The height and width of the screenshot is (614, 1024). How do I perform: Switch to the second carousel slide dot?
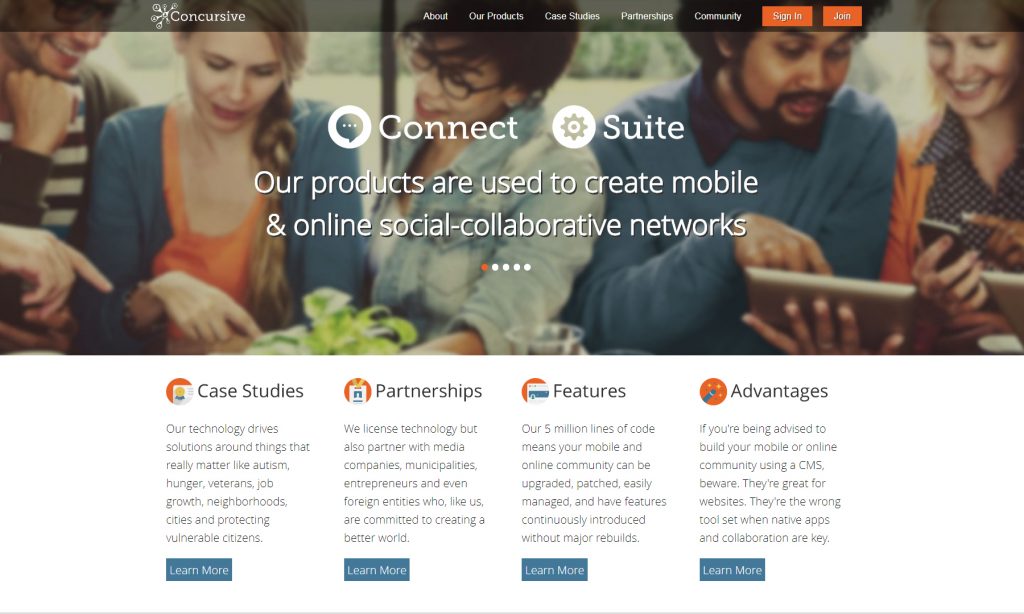pos(495,267)
